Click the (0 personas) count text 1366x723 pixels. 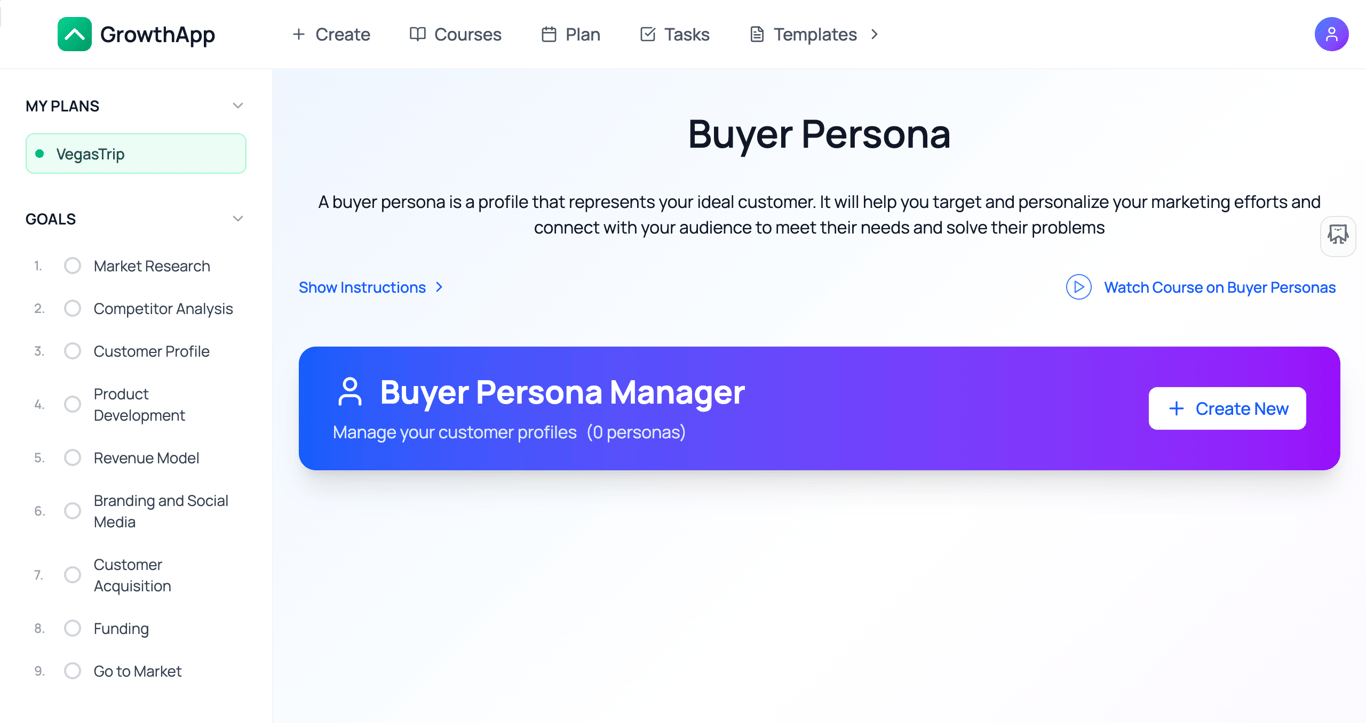click(636, 432)
